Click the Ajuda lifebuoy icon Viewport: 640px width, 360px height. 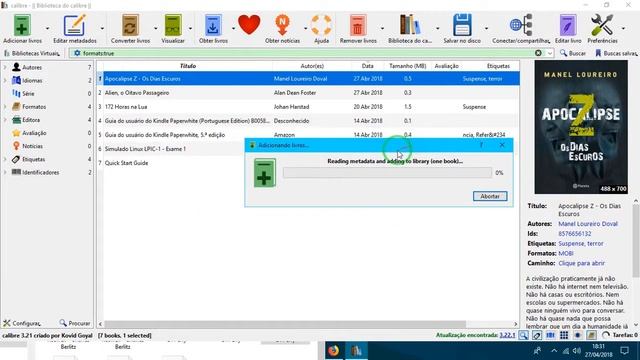[321, 25]
